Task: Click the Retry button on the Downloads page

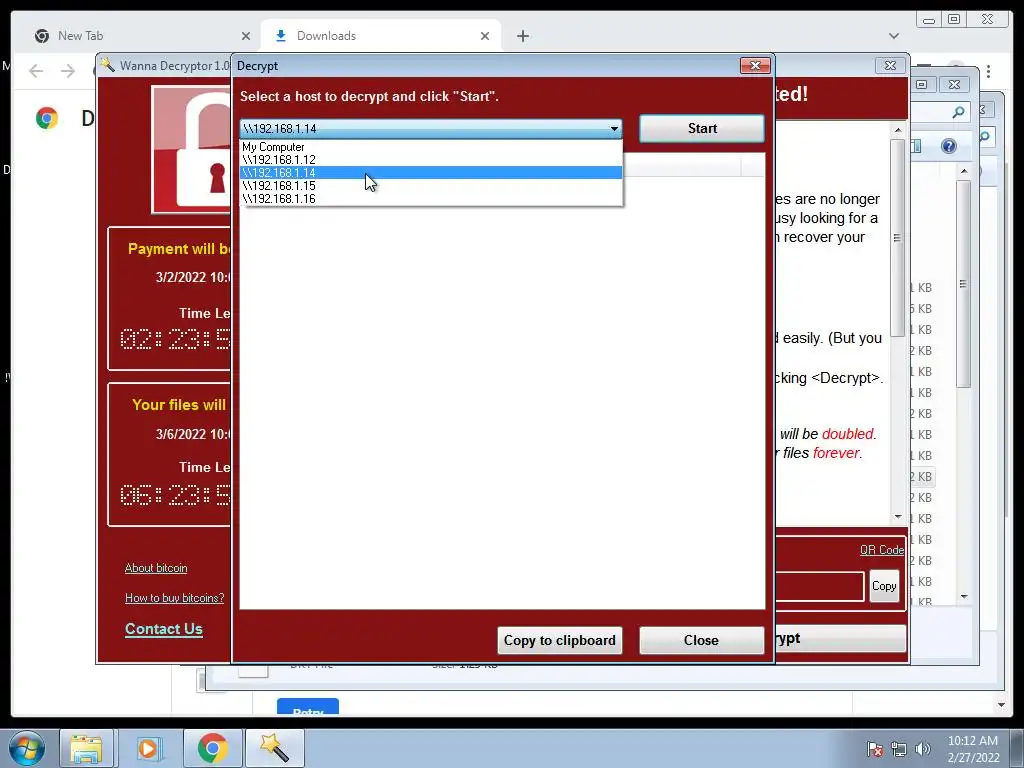Action: (308, 707)
